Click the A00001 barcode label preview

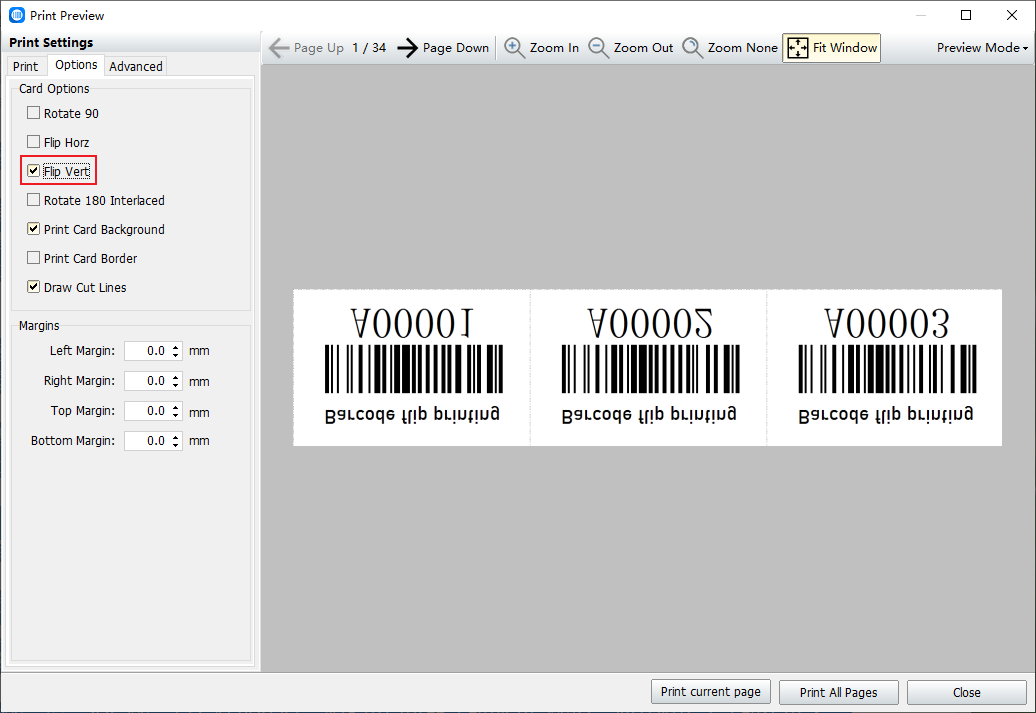pyautogui.click(x=412, y=367)
